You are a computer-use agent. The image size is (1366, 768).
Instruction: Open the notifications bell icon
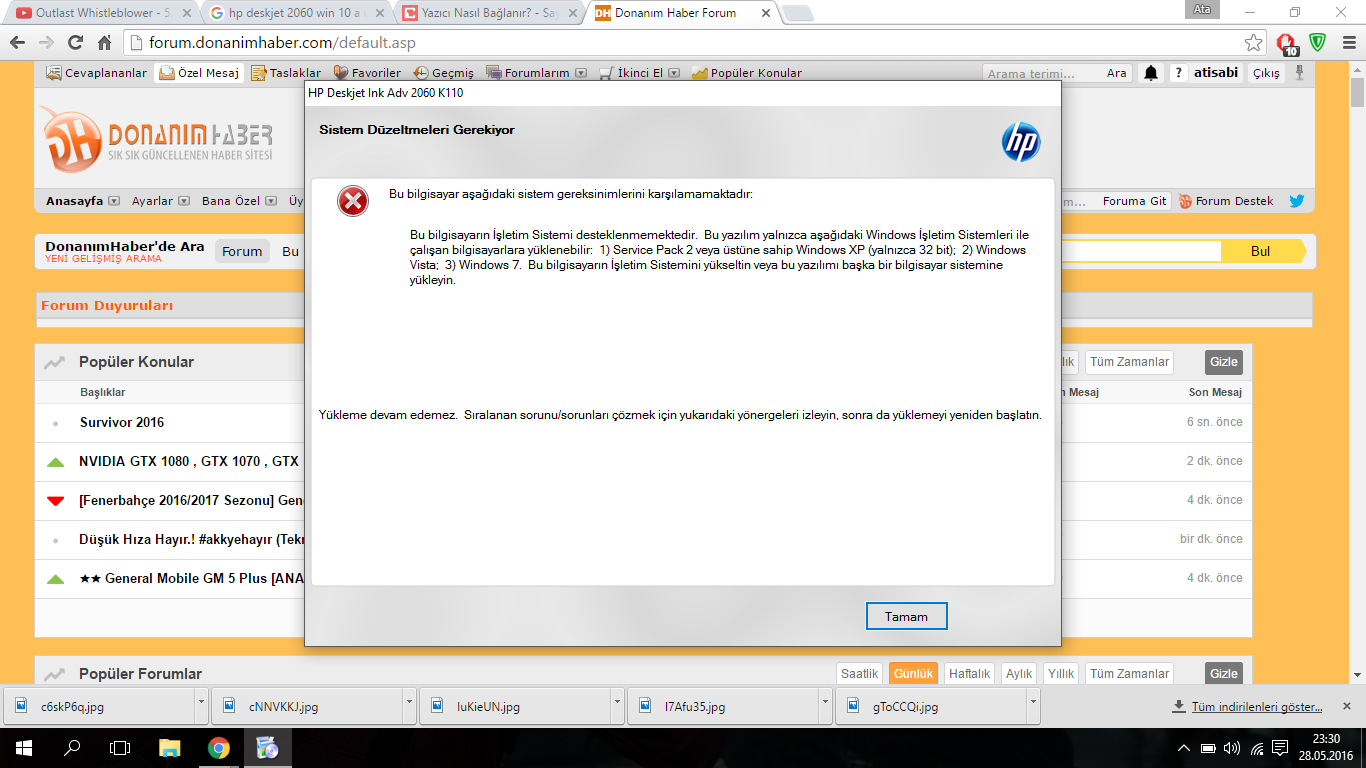[1151, 73]
